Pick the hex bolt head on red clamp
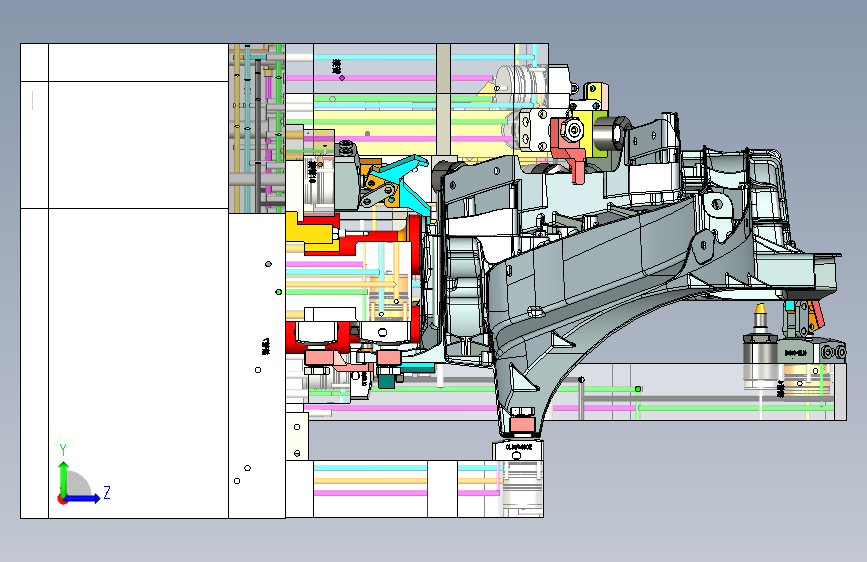Screen dimensions: 867x562 (x=572, y=131)
